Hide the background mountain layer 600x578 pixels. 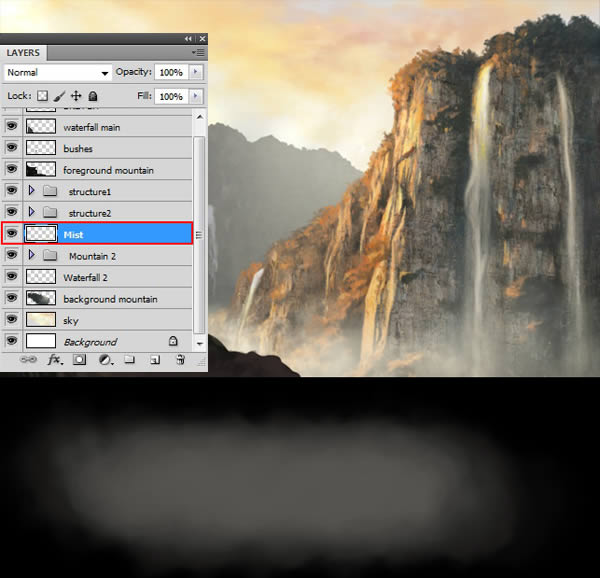(x=12, y=297)
